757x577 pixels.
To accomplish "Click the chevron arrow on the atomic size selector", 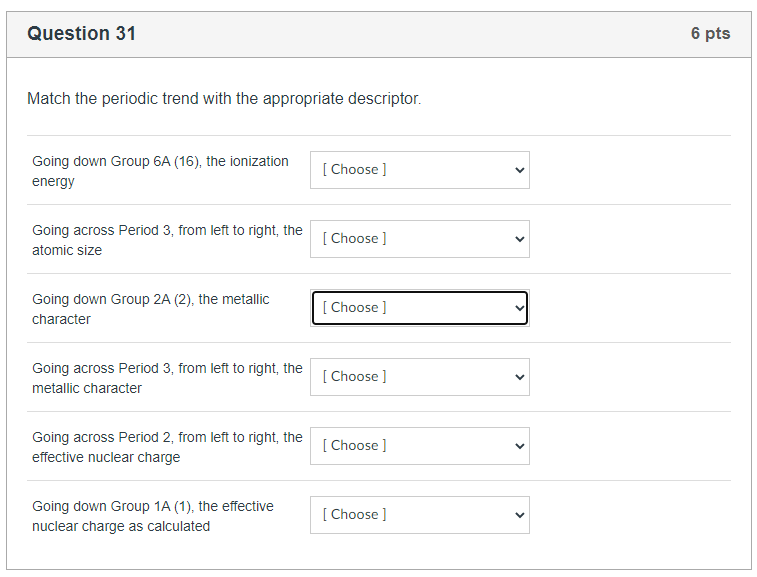I will pos(519,239).
